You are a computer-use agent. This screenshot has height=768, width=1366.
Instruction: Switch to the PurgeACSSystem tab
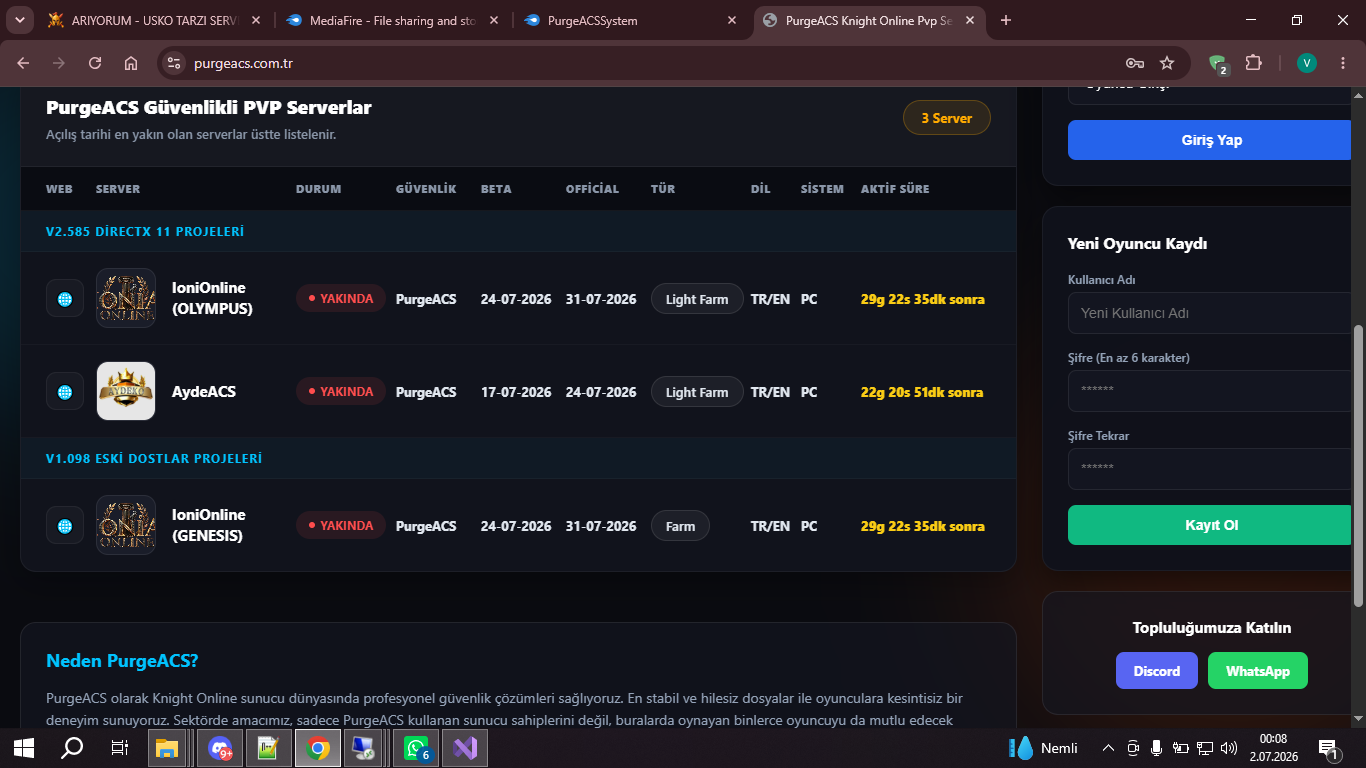click(x=631, y=20)
